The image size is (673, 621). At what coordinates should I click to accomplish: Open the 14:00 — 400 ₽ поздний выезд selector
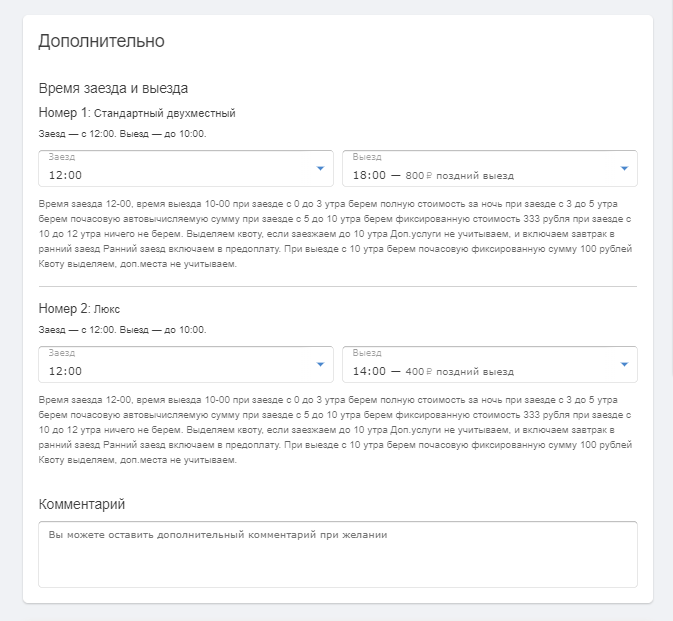tap(490, 364)
